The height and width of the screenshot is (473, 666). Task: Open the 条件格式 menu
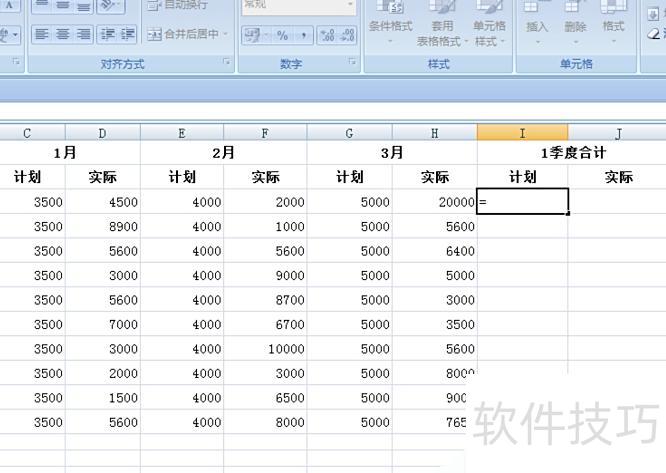[390, 21]
